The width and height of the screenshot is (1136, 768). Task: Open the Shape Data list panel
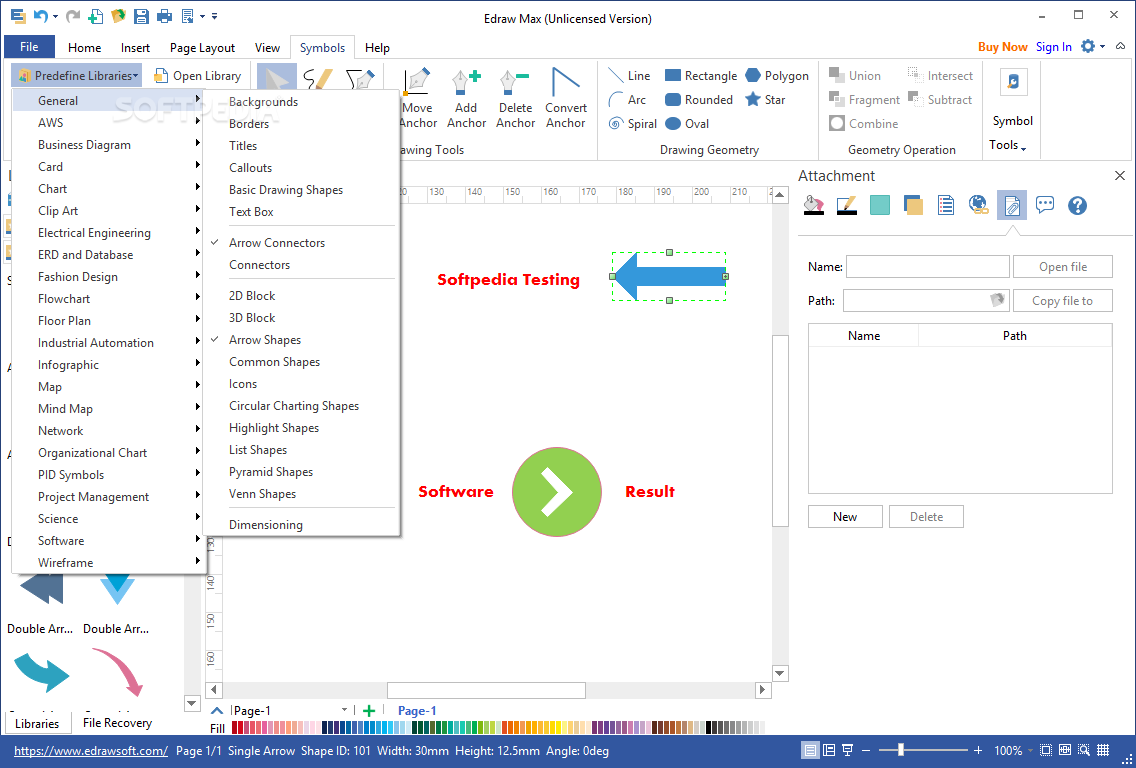coord(945,206)
